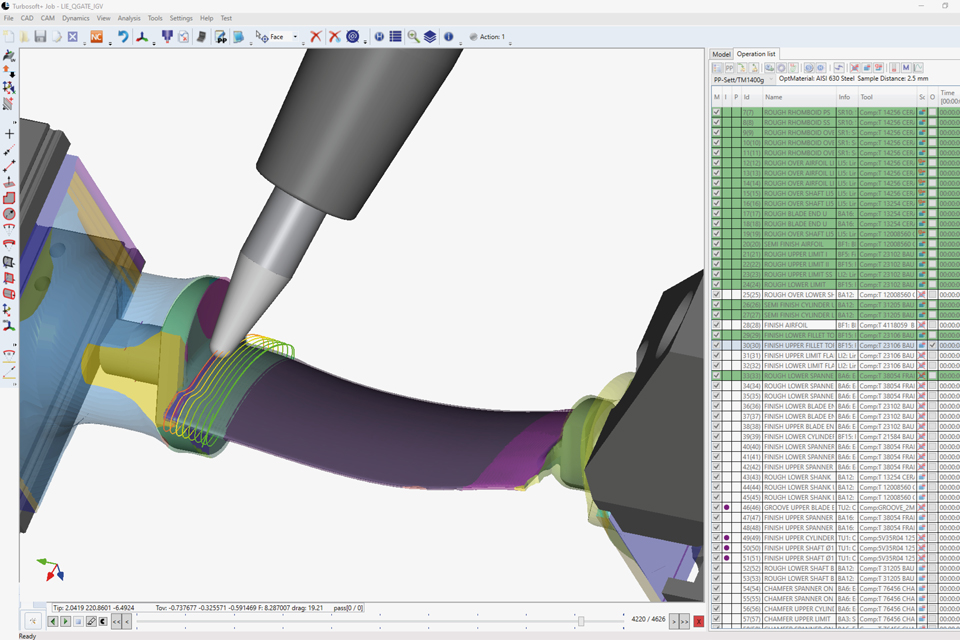Screen dimensions: 960x640
Task: Click the save floppy disk icon
Action: pos(41,37)
